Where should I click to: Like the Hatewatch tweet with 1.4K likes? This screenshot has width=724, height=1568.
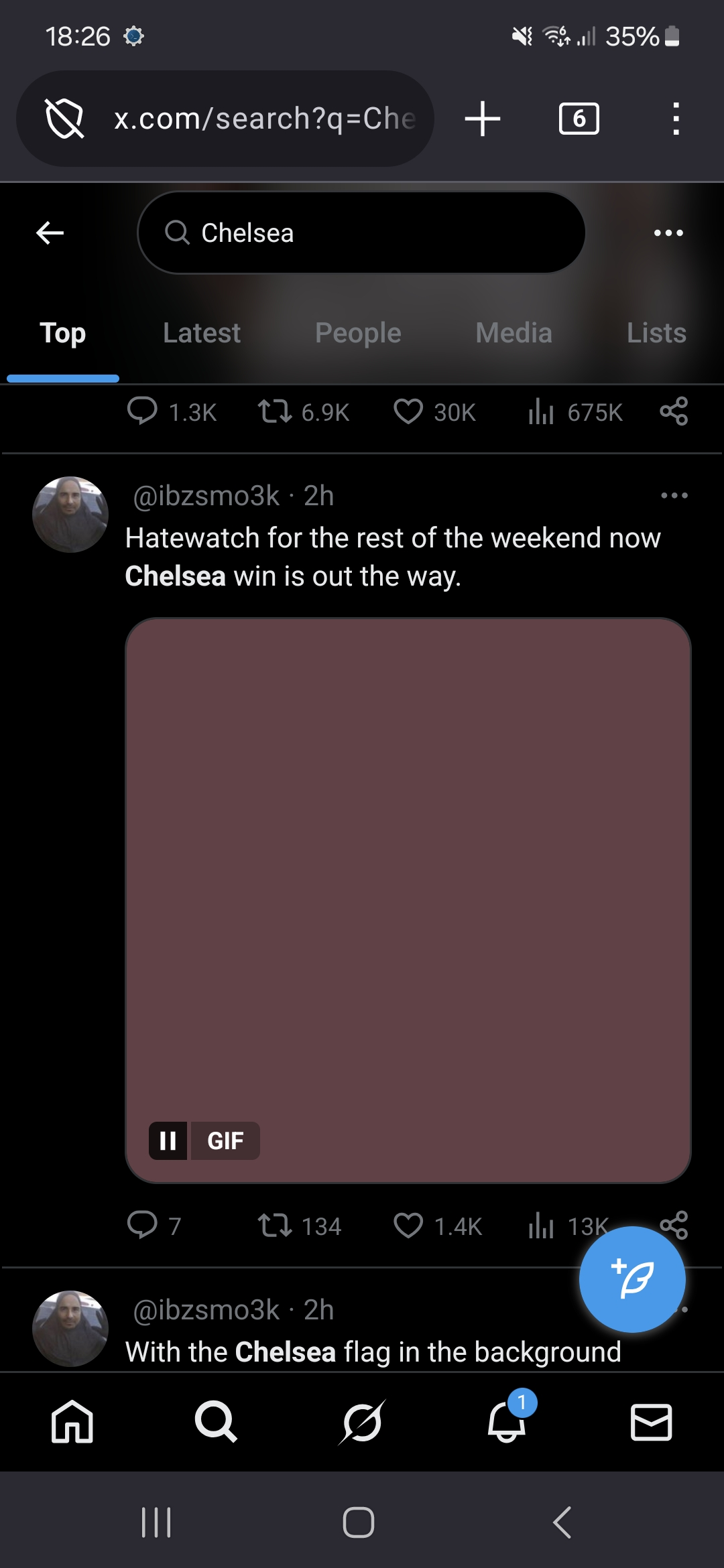click(408, 1226)
